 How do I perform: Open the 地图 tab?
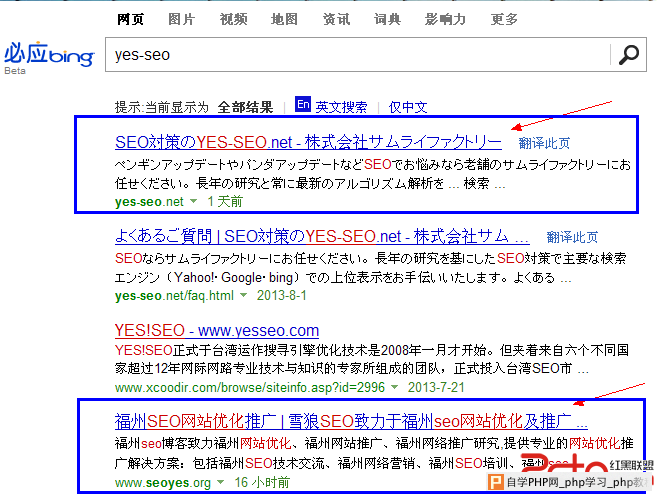tap(285, 19)
